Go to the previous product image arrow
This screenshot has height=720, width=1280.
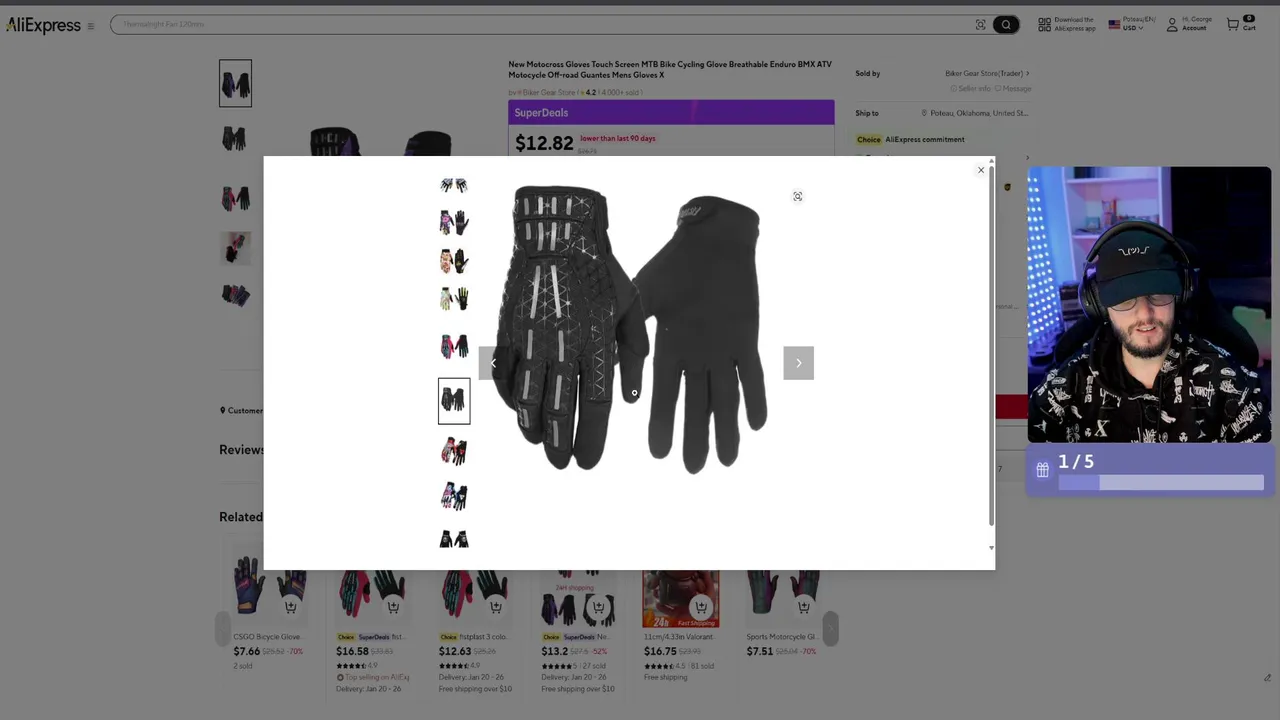coord(493,363)
